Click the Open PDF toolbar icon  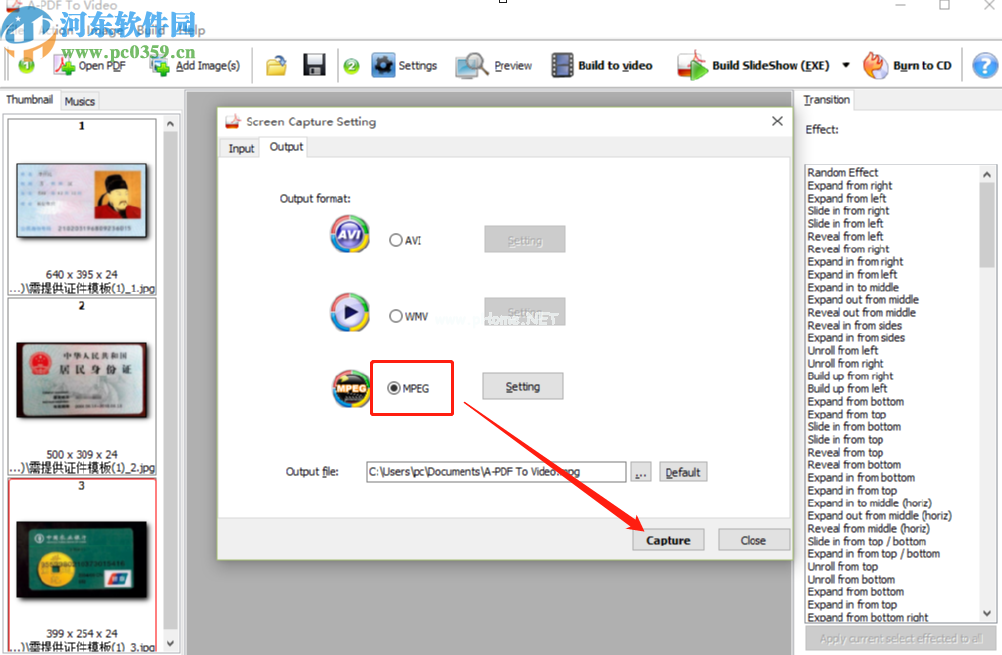tap(66, 66)
